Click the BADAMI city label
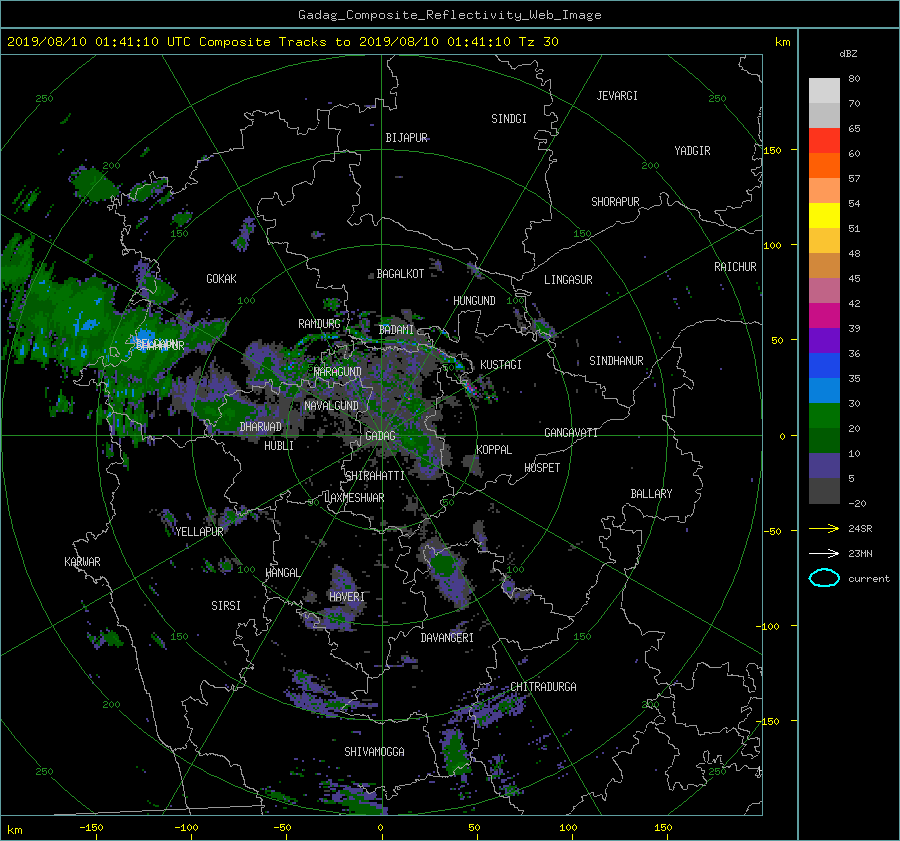The image size is (900, 841). [x=396, y=330]
